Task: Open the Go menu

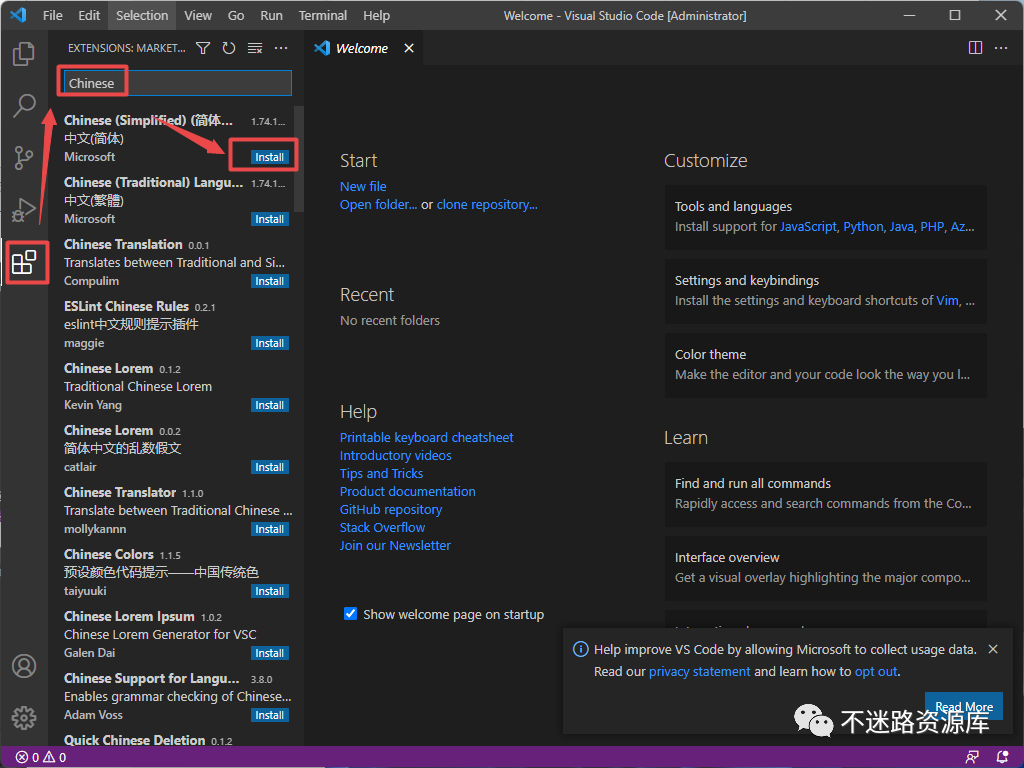Action: pyautogui.click(x=236, y=16)
